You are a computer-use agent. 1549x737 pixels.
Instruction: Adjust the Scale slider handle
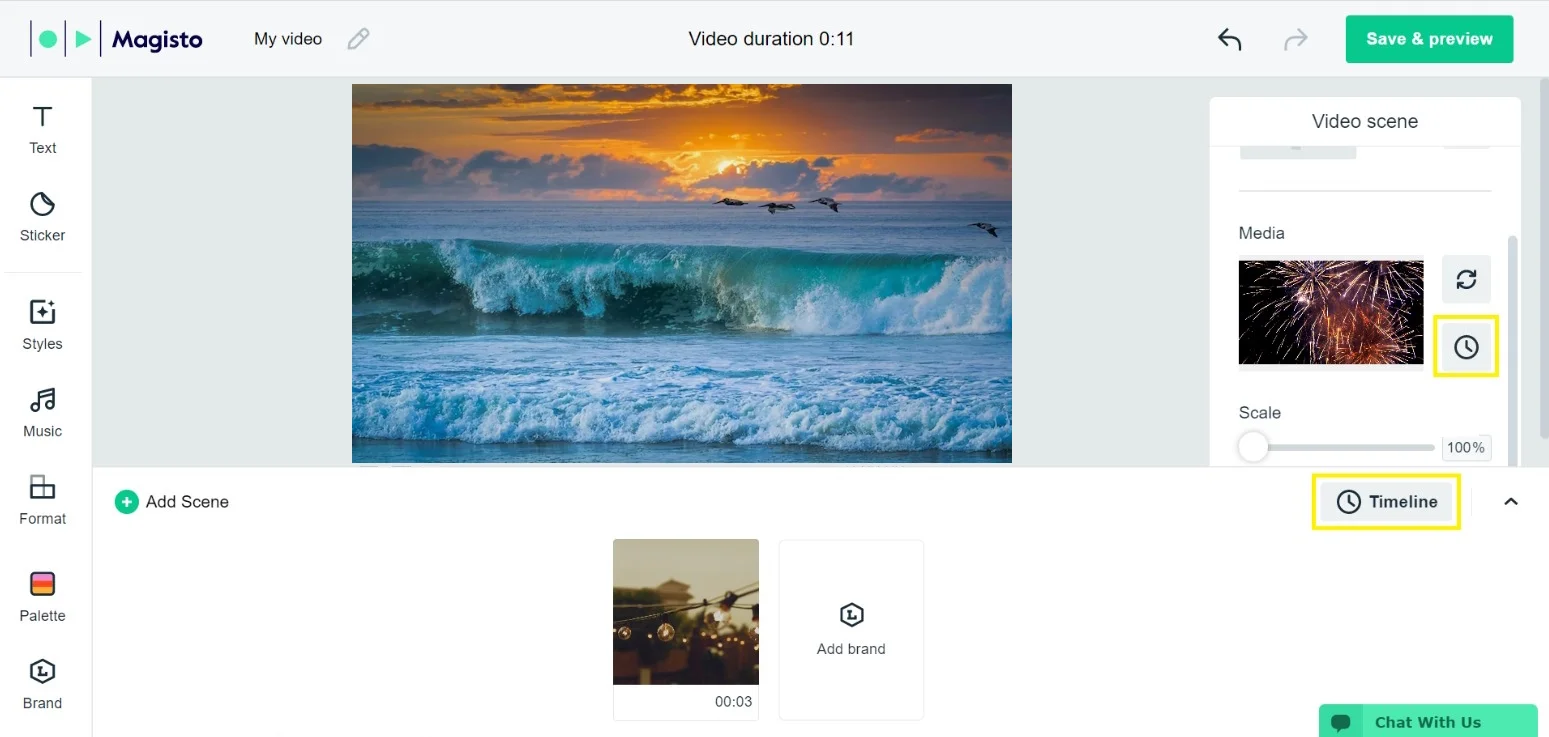(x=1253, y=447)
